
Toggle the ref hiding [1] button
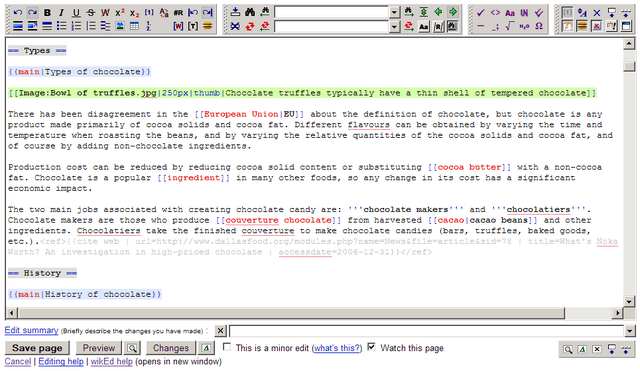tap(567, 13)
